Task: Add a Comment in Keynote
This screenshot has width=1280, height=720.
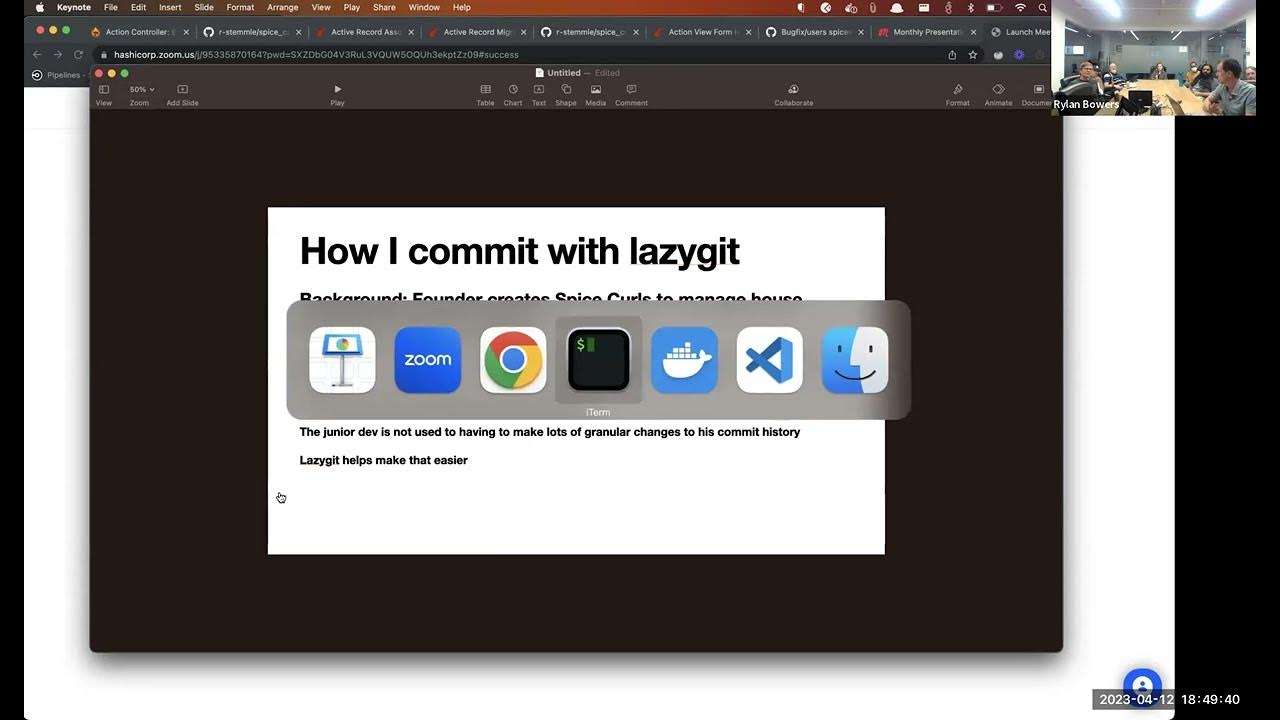Action: (x=631, y=95)
